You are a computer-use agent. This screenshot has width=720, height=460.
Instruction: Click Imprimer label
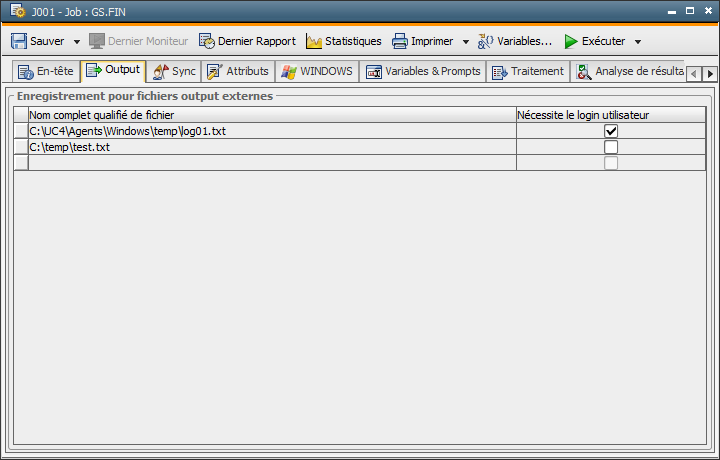pos(432,41)
